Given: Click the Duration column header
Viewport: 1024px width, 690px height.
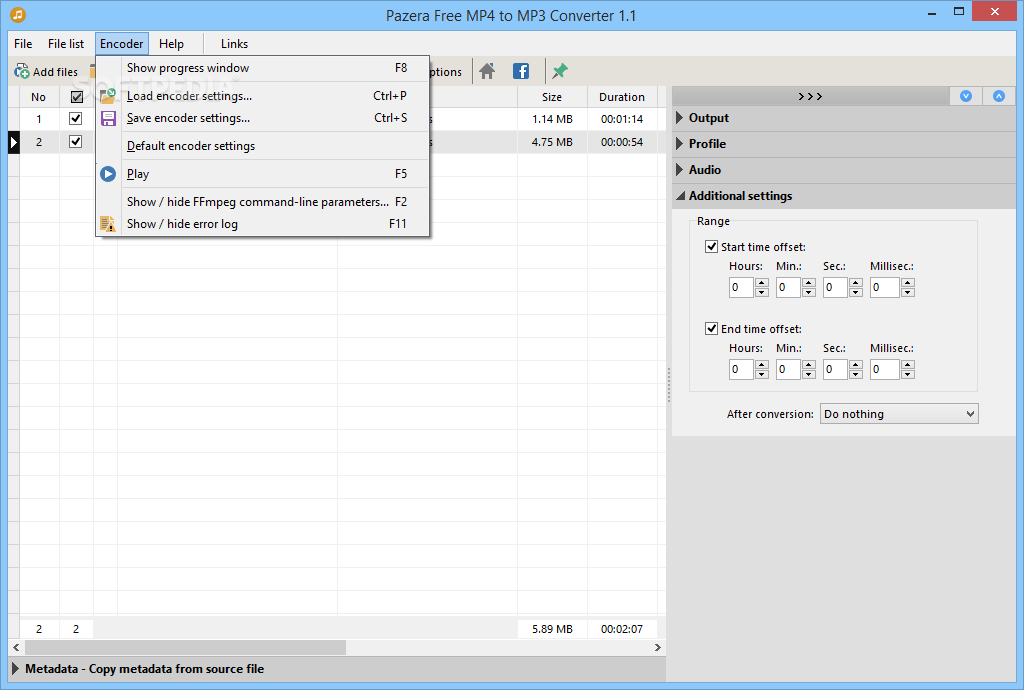Looking at the screenshot, I should coord(622,97).
